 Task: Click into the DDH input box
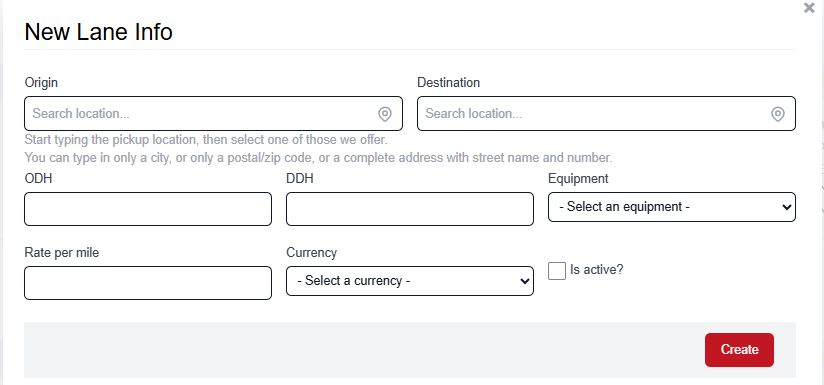pos(410,209)
